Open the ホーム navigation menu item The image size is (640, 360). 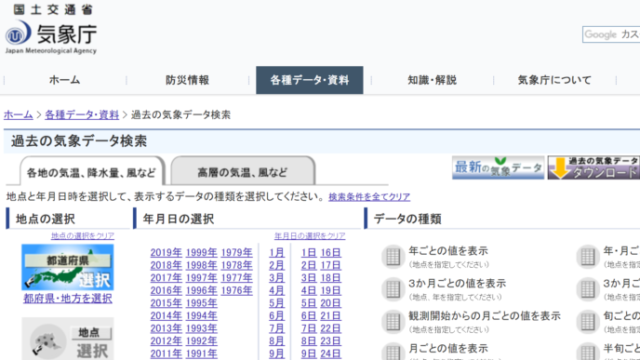[64, 80]
